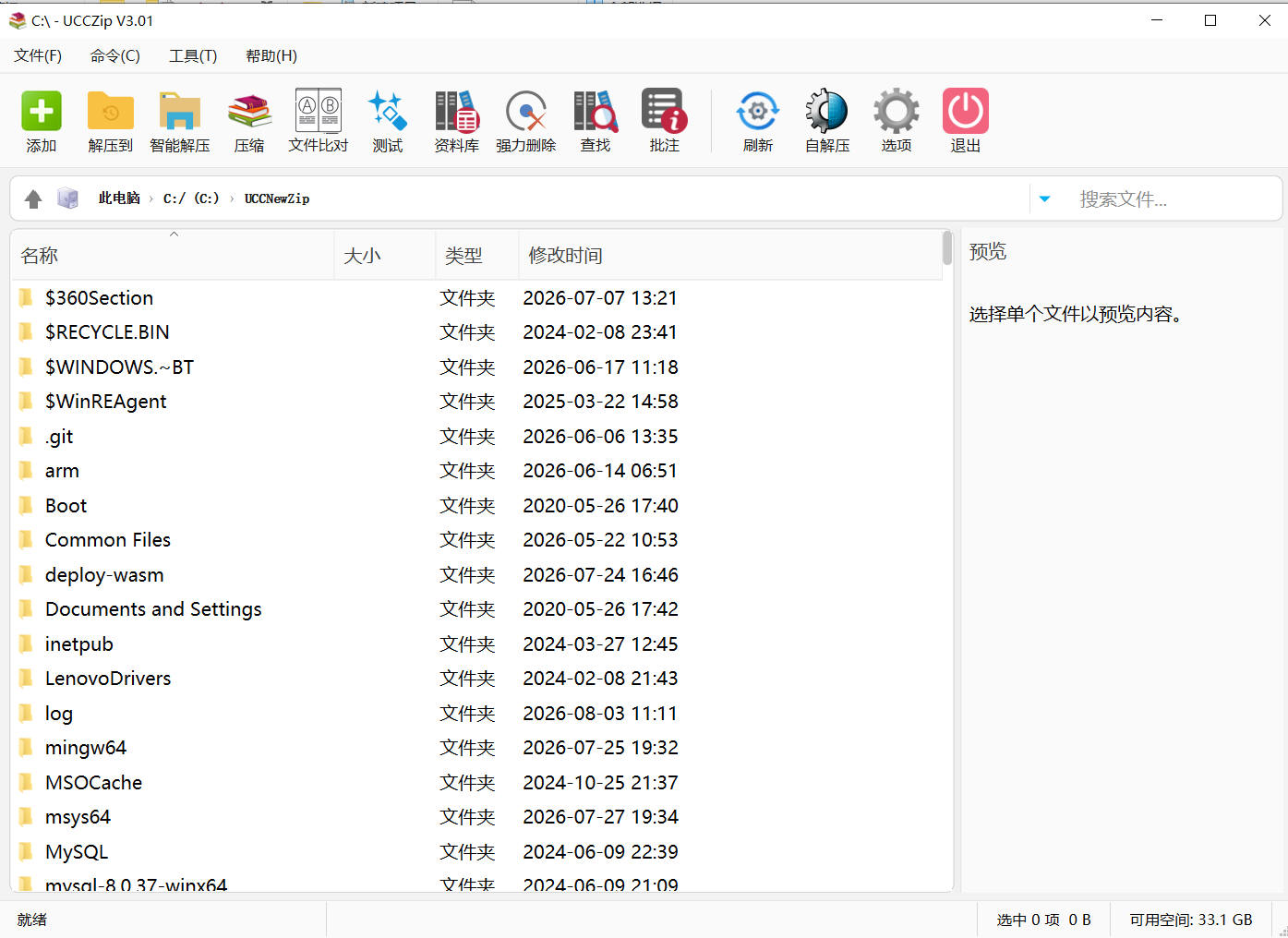Click the 刷新 (Refresh) icon
Viewport: 1288px width, 938px height.
pos(758,120)
